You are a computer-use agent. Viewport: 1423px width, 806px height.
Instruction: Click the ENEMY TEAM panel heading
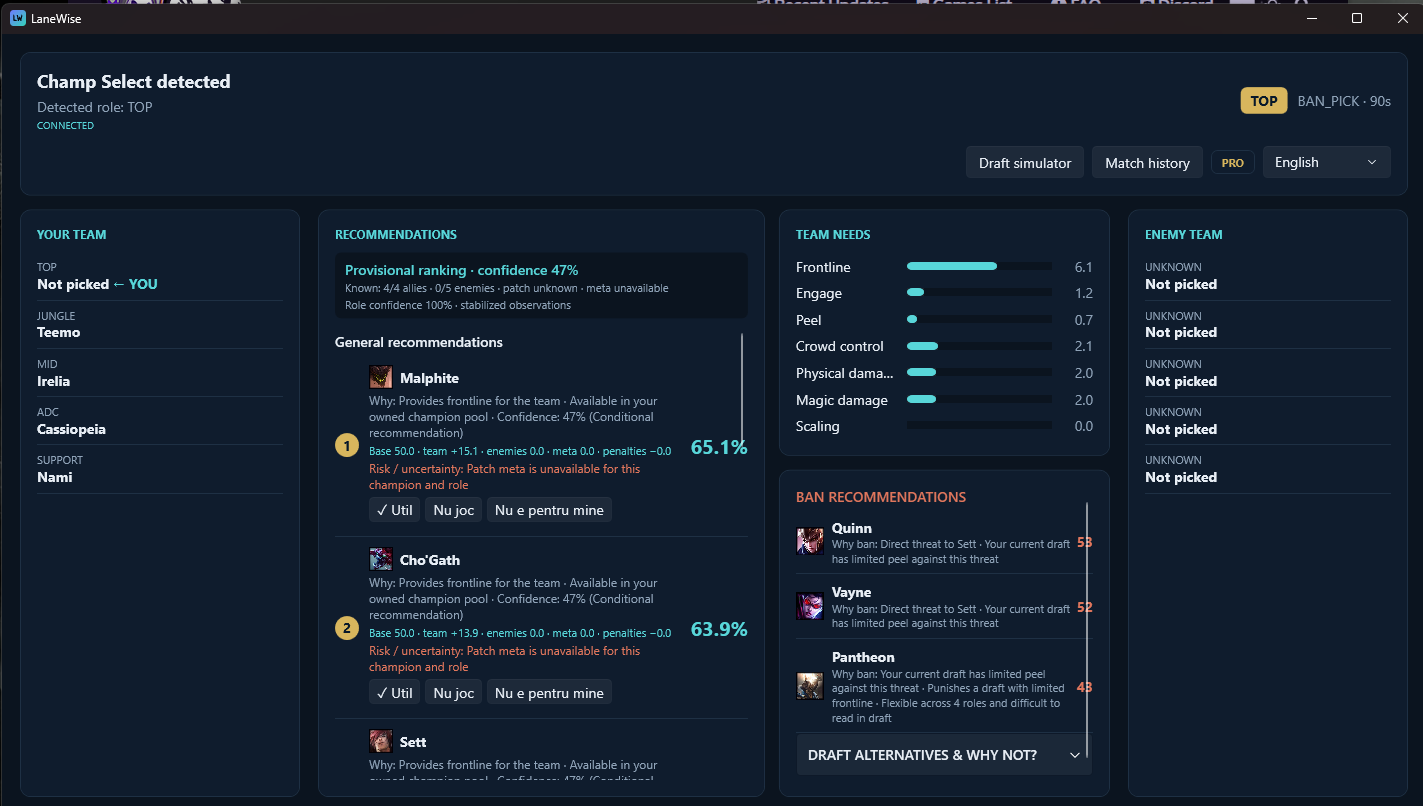(1184, 235)
